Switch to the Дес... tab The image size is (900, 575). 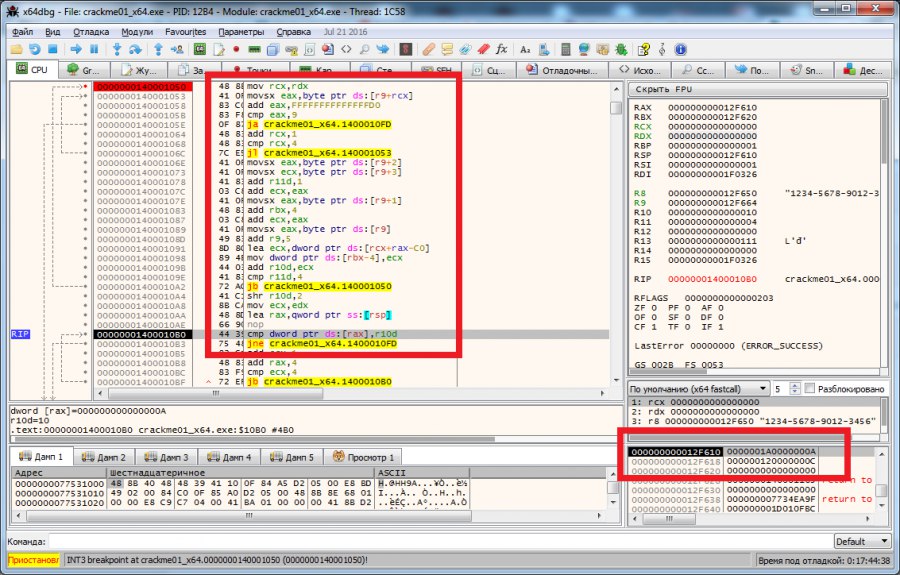tap(864, 70)
